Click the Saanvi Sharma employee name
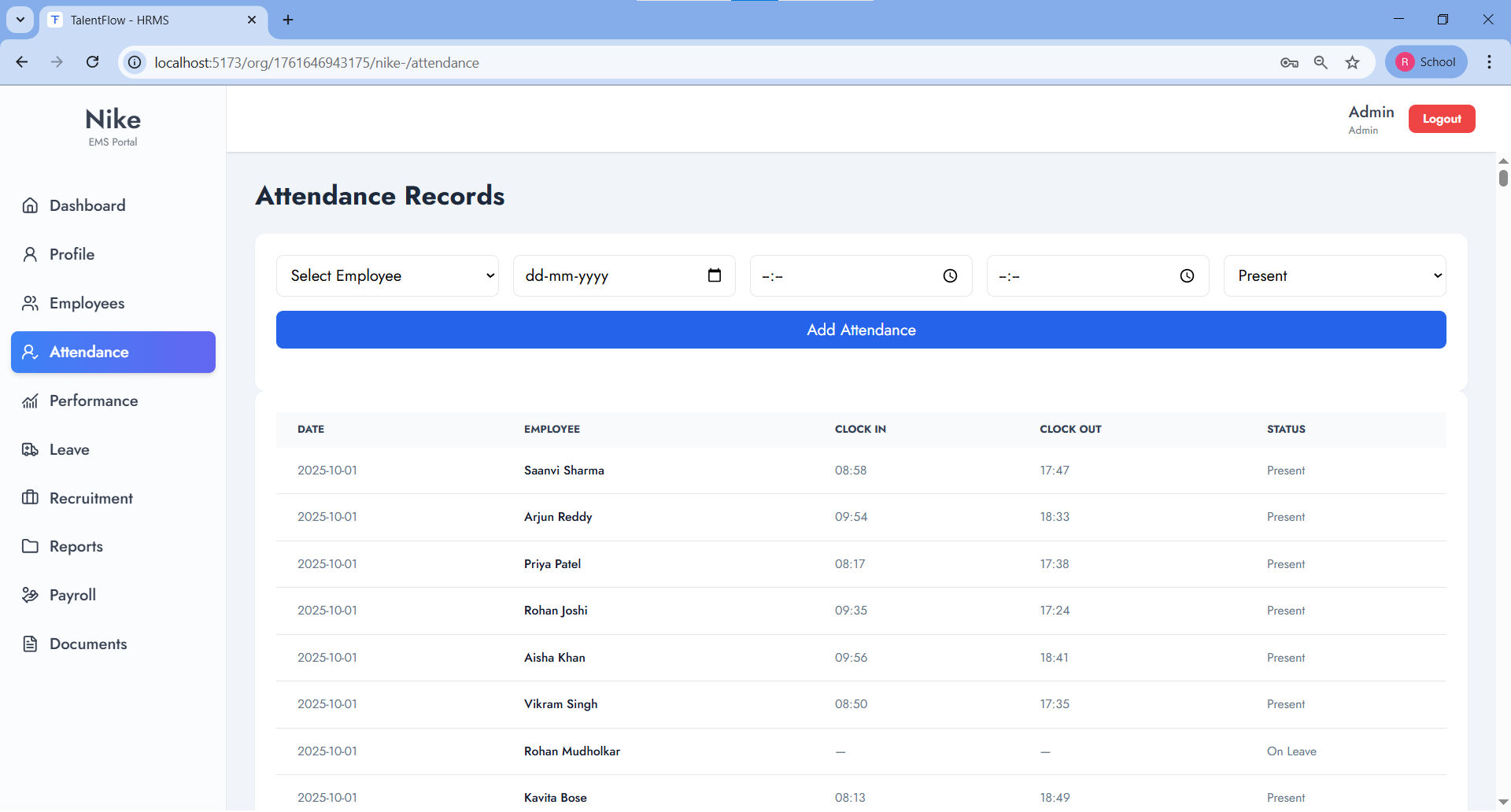Screen dimensions: 1511x812 pos(564,471)
